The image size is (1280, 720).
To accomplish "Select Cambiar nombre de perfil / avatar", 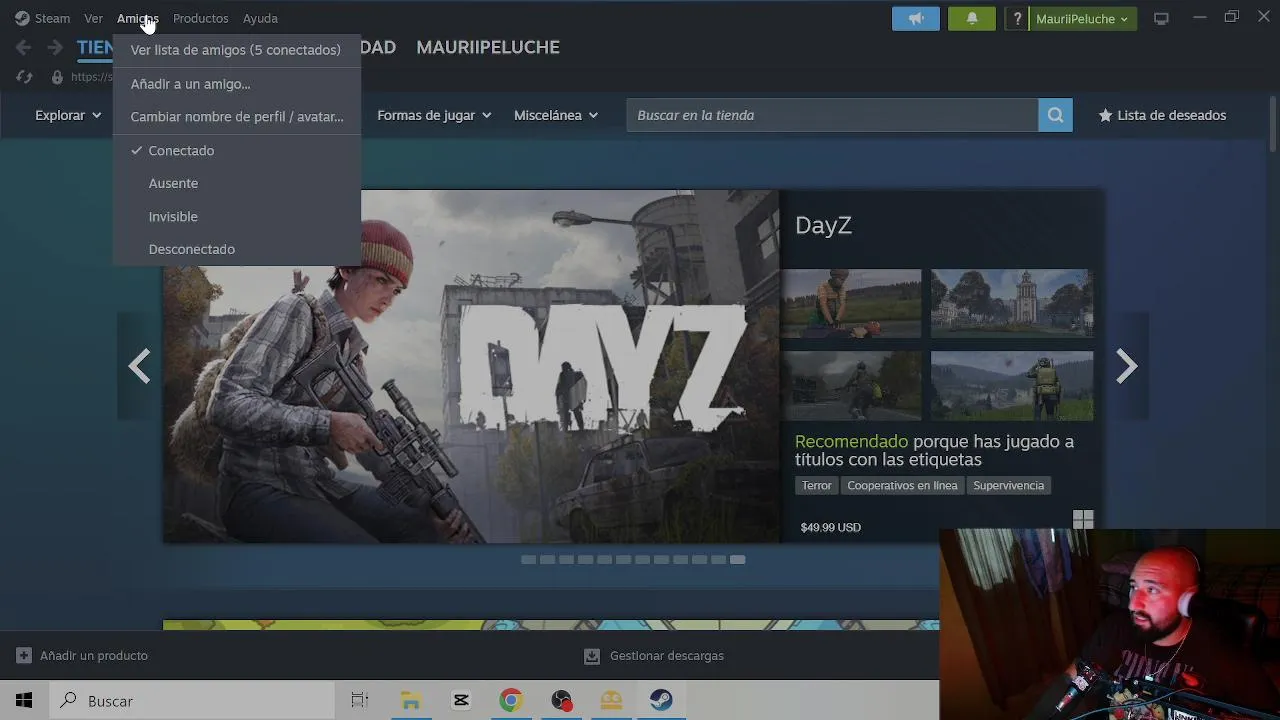I will tap(236, 117).
